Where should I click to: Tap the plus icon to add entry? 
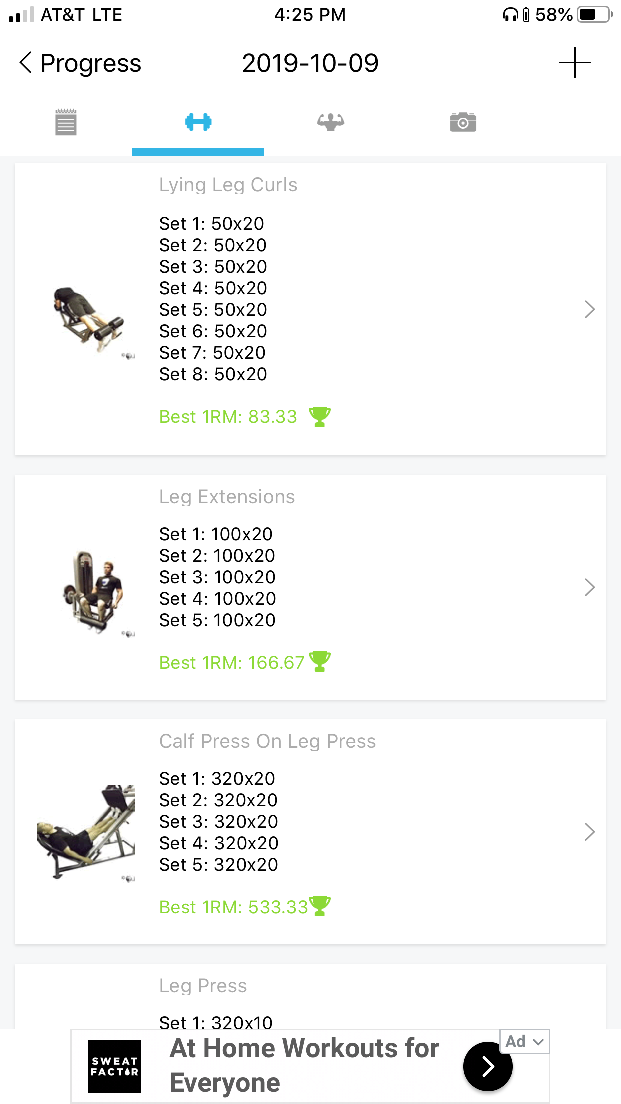tap(575, 63)
